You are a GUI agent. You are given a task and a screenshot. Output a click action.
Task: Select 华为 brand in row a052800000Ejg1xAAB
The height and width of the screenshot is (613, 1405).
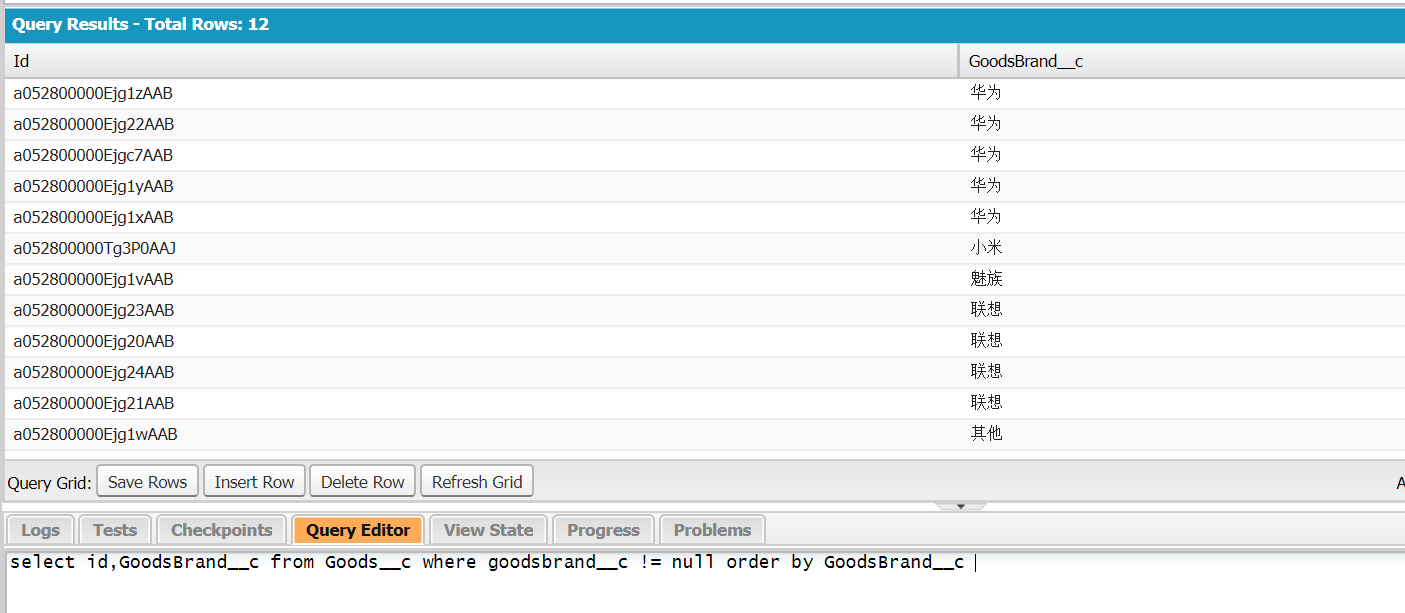[x=1182, y=217]
